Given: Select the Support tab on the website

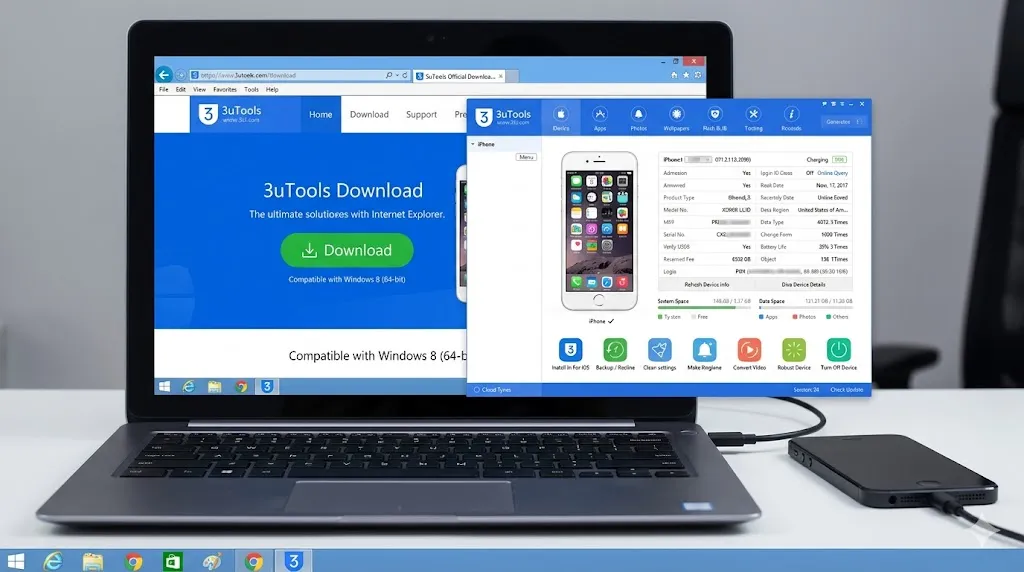Looking at the screenshot, I should click(x=421, y=114).
